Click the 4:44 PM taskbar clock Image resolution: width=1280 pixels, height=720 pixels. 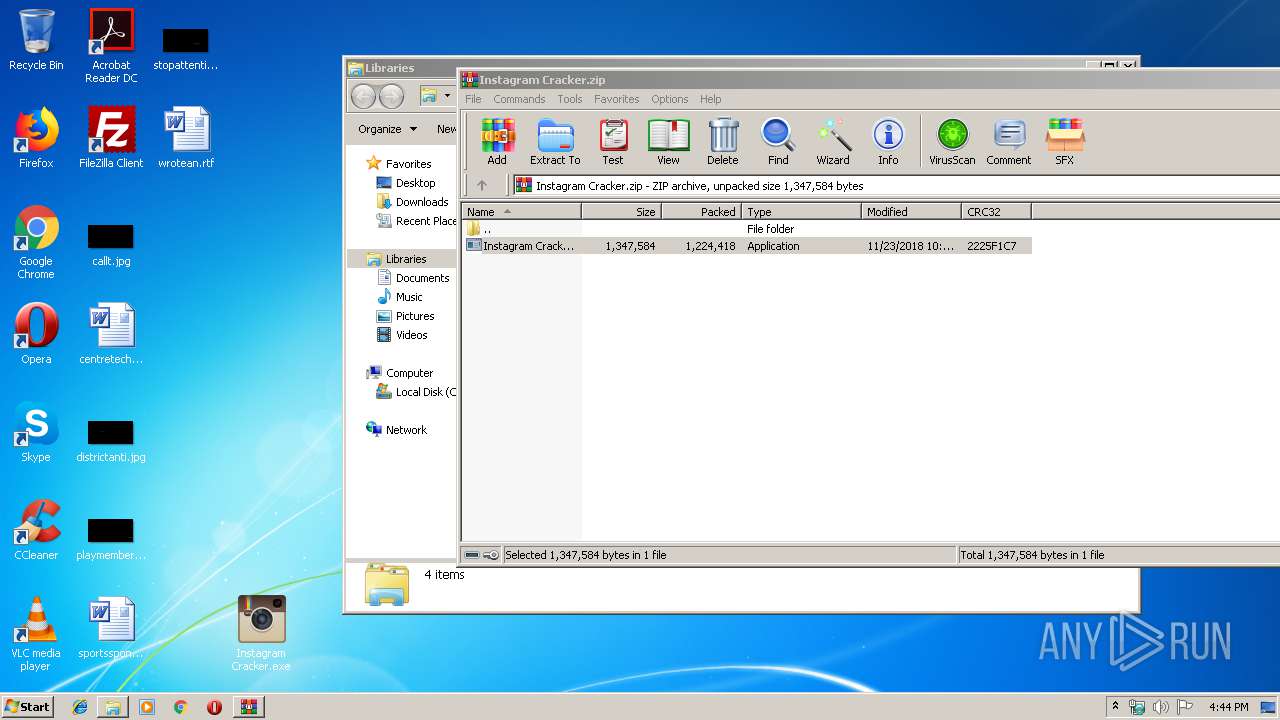click(x=1228, y=707)
